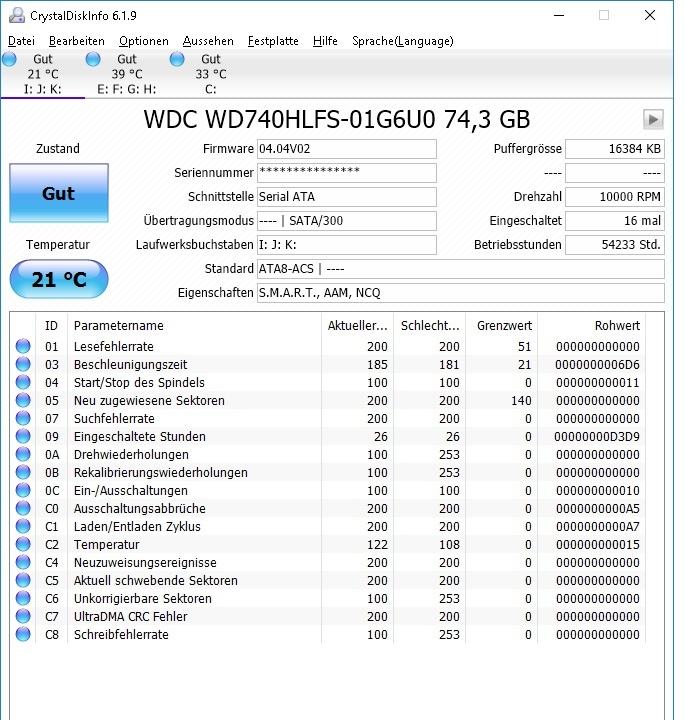
Task: Open the Festplatte menu
Action: click(x=273, y=41)
